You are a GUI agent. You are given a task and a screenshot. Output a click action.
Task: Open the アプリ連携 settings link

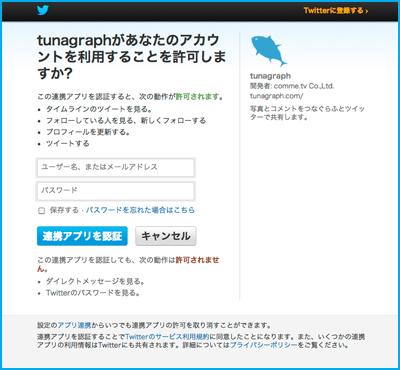(74, 325)
